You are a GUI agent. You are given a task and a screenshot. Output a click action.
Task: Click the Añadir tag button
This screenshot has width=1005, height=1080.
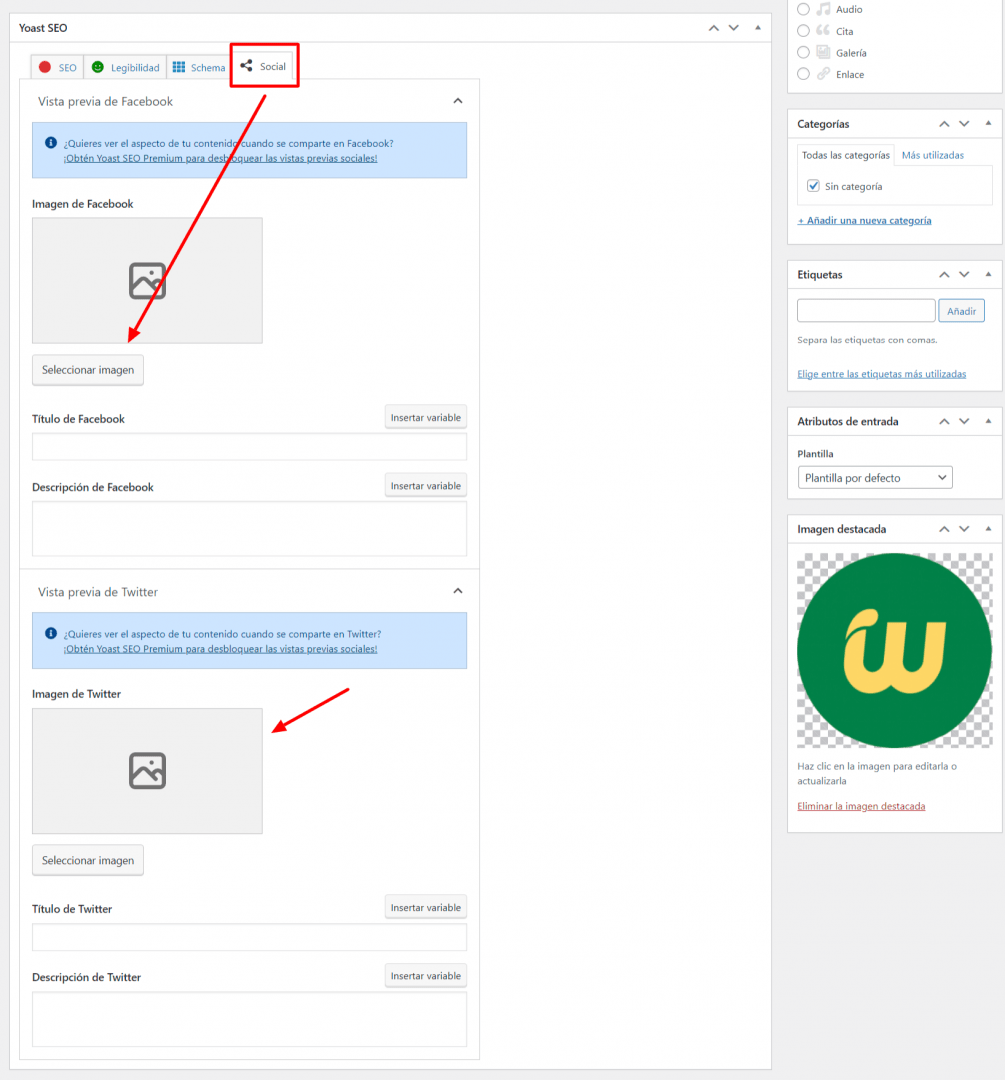click(962, 311)
